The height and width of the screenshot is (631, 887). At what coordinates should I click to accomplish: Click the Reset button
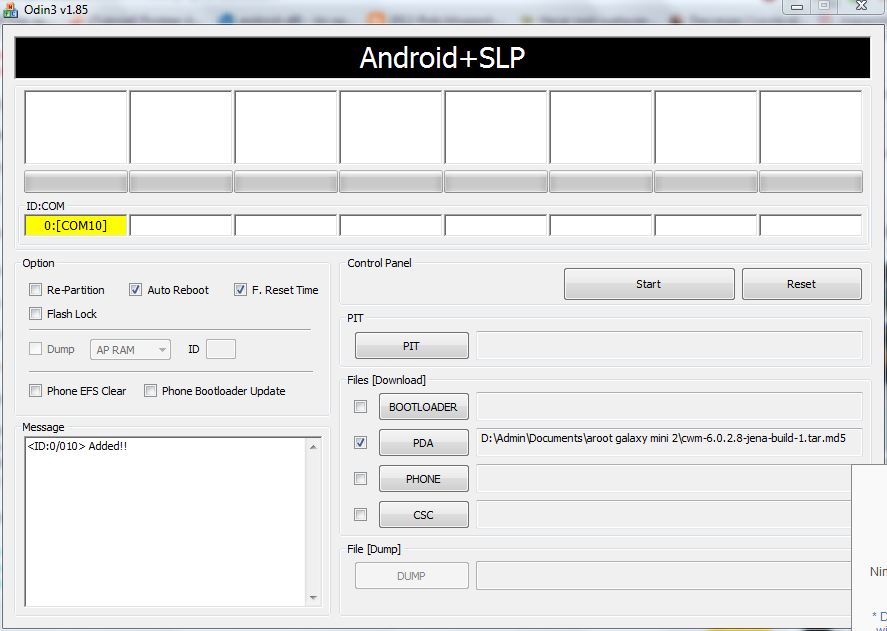pos(802,284)
